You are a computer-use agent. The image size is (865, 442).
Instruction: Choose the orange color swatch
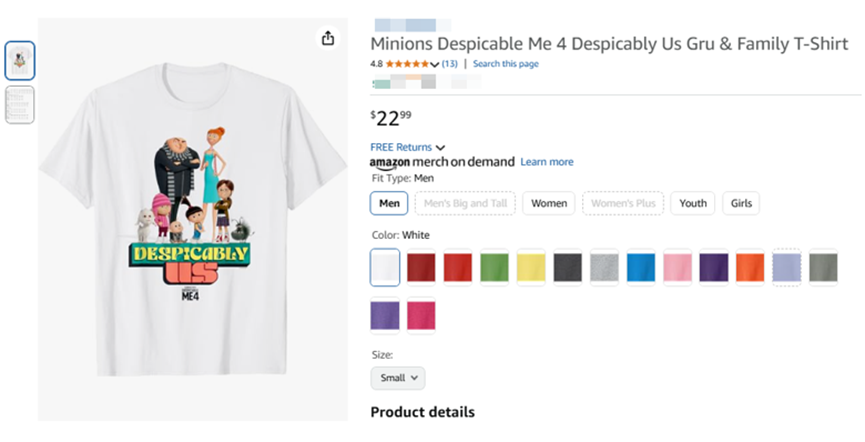tap(749, 267)
